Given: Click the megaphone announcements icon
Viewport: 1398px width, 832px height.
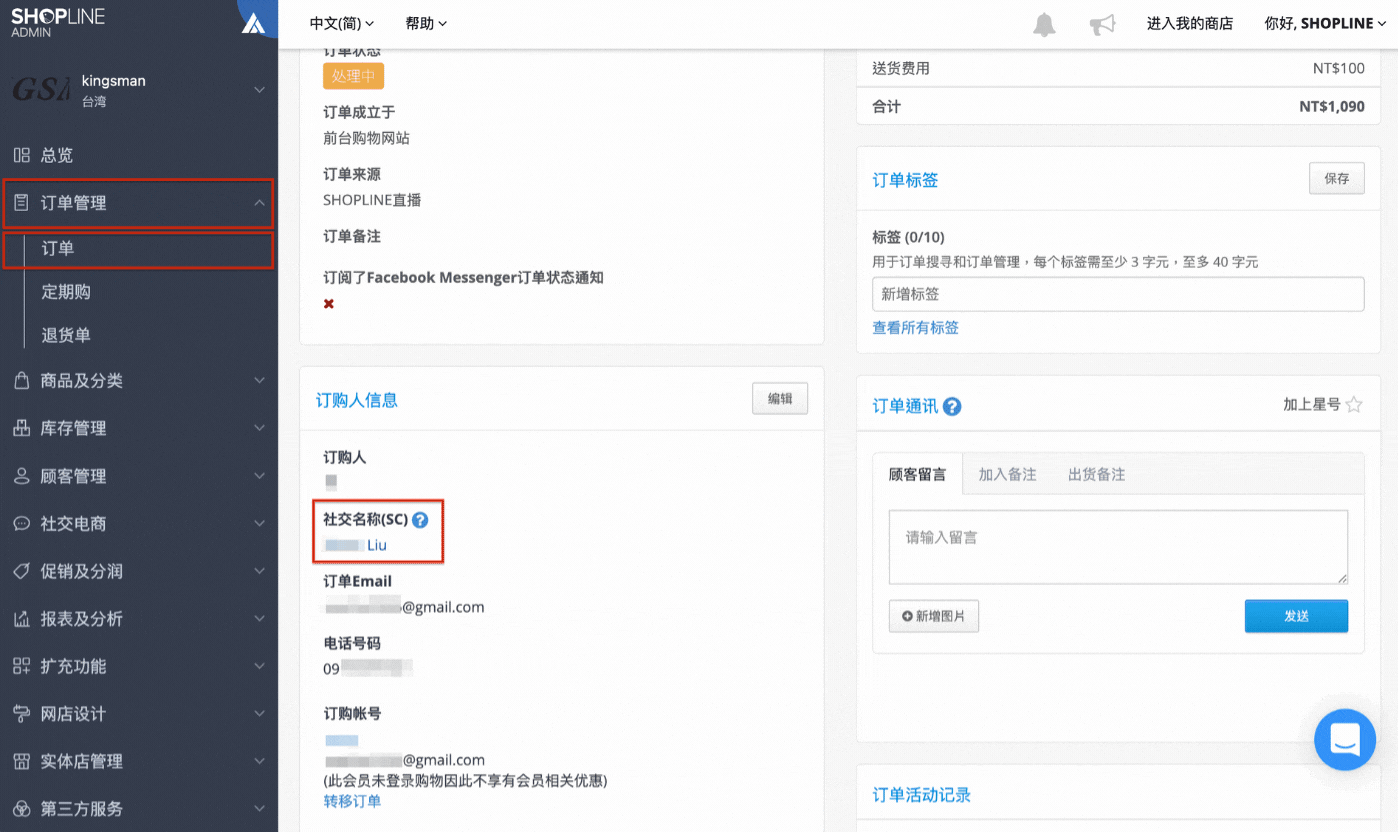Looking at the screenshot, I should click(1102, 24).
